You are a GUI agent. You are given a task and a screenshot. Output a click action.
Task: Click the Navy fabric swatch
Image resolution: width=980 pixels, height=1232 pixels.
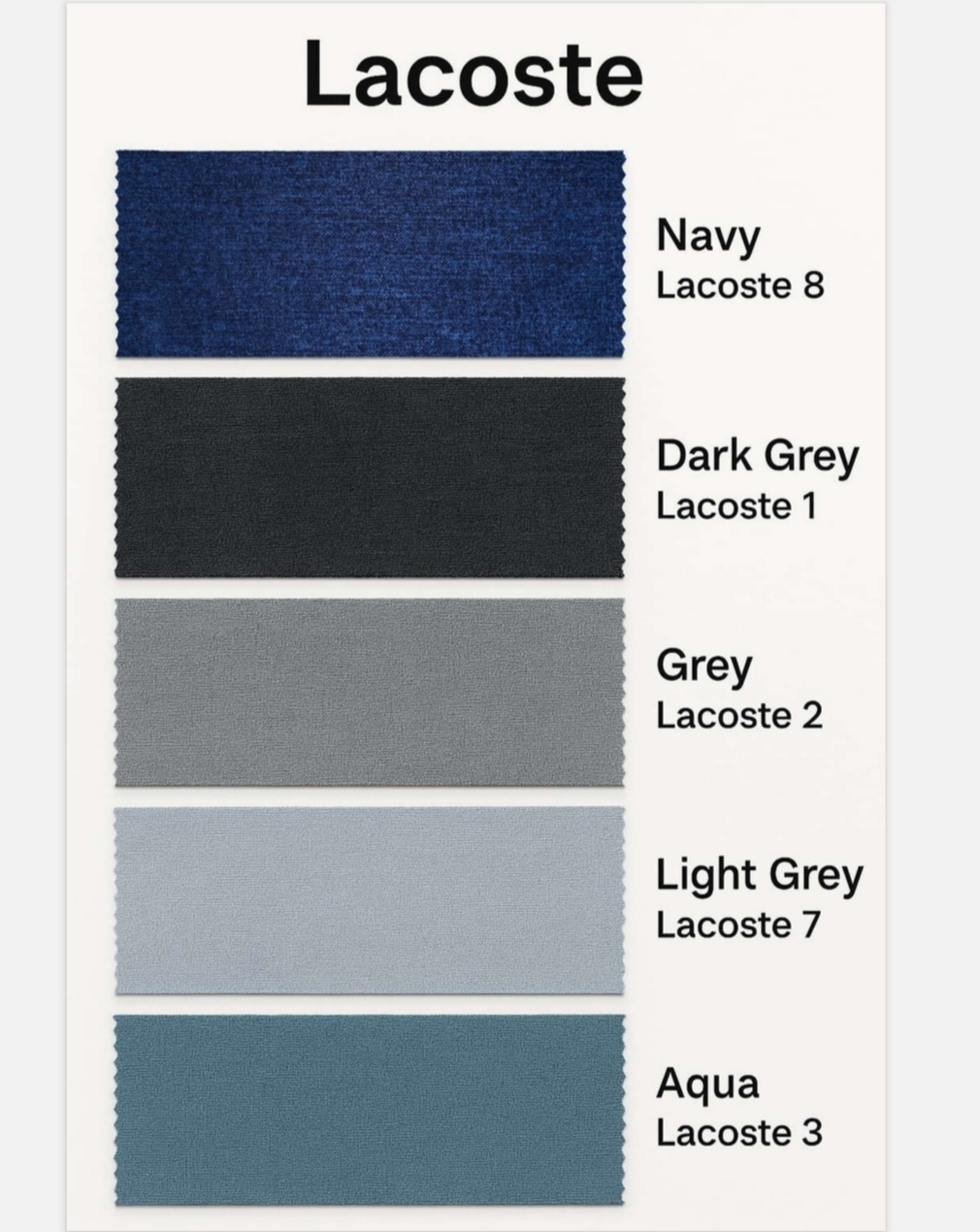point(370,253)
